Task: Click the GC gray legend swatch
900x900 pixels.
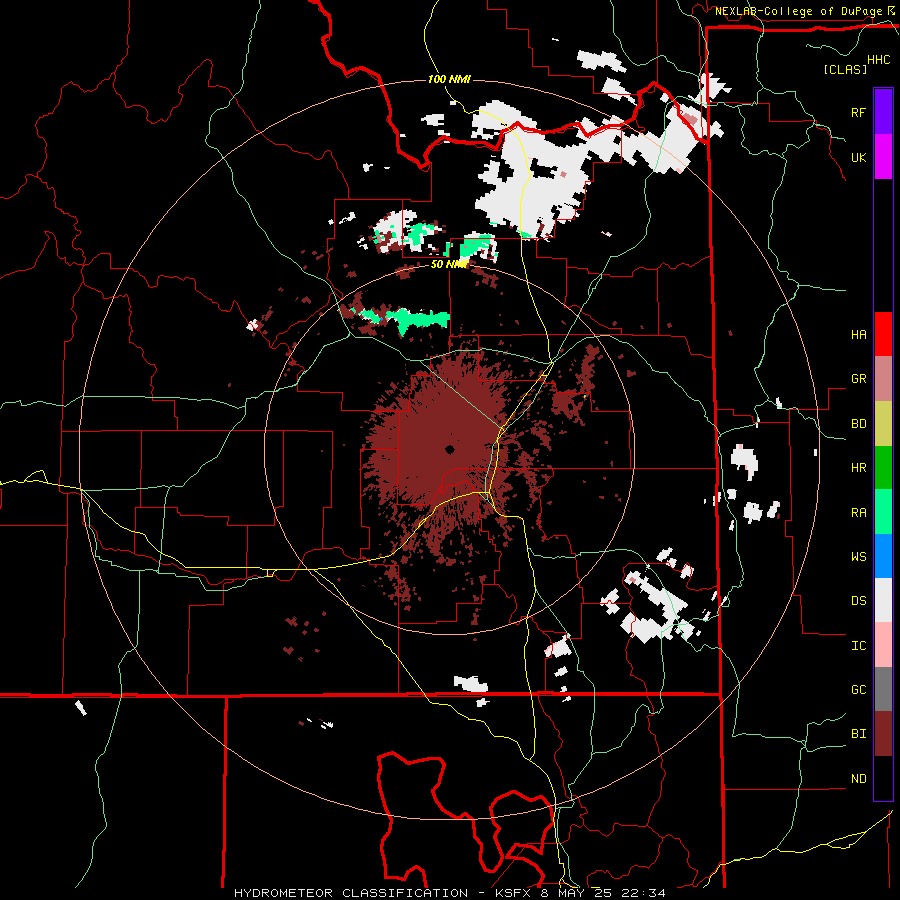Action: (883, 689)
